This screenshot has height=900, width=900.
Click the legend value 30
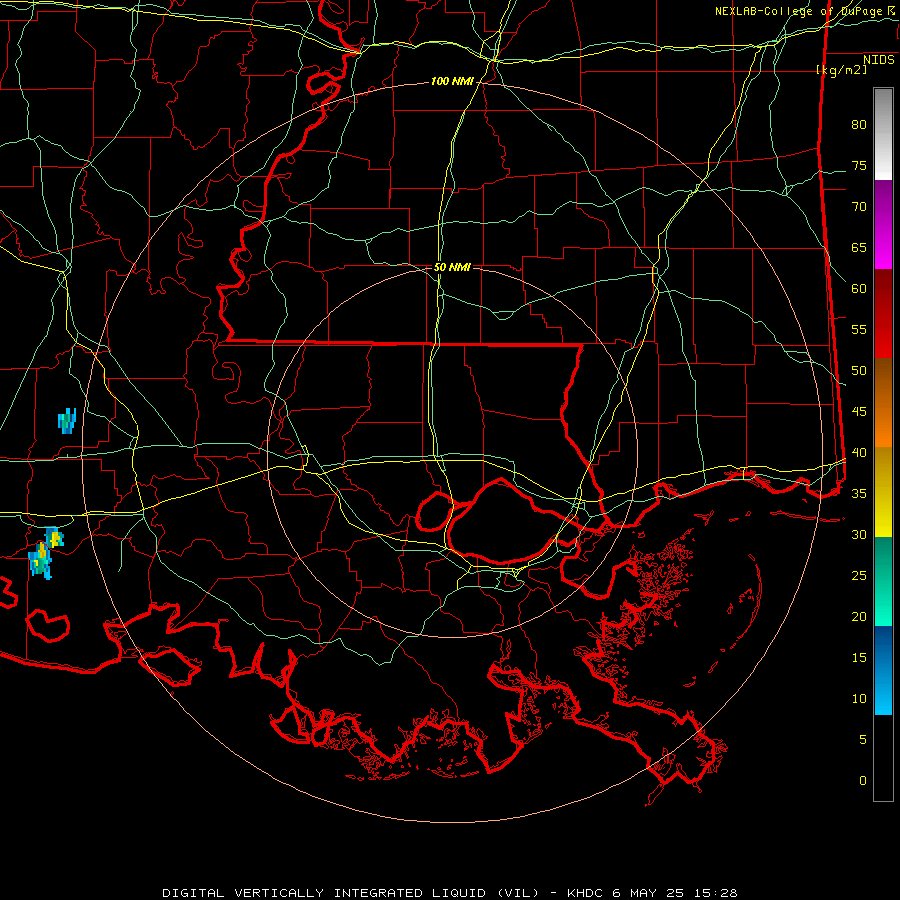pyautogui.click(x=859, y=535)
